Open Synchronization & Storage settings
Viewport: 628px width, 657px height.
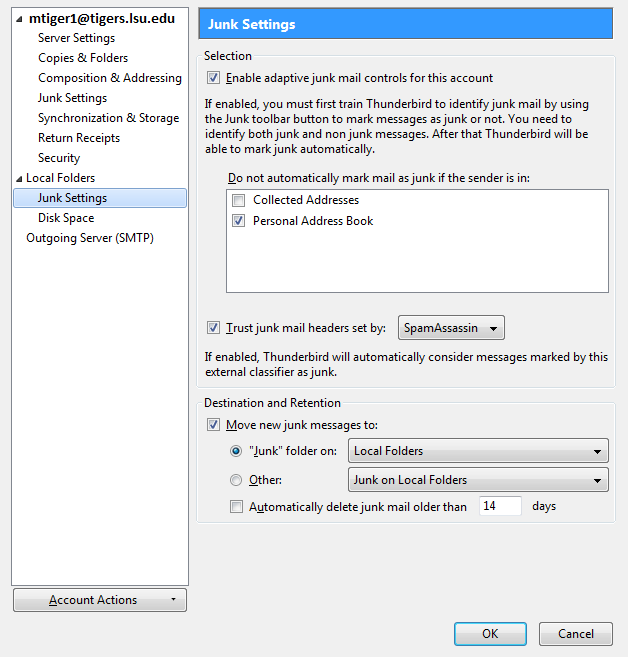(109, 118)
